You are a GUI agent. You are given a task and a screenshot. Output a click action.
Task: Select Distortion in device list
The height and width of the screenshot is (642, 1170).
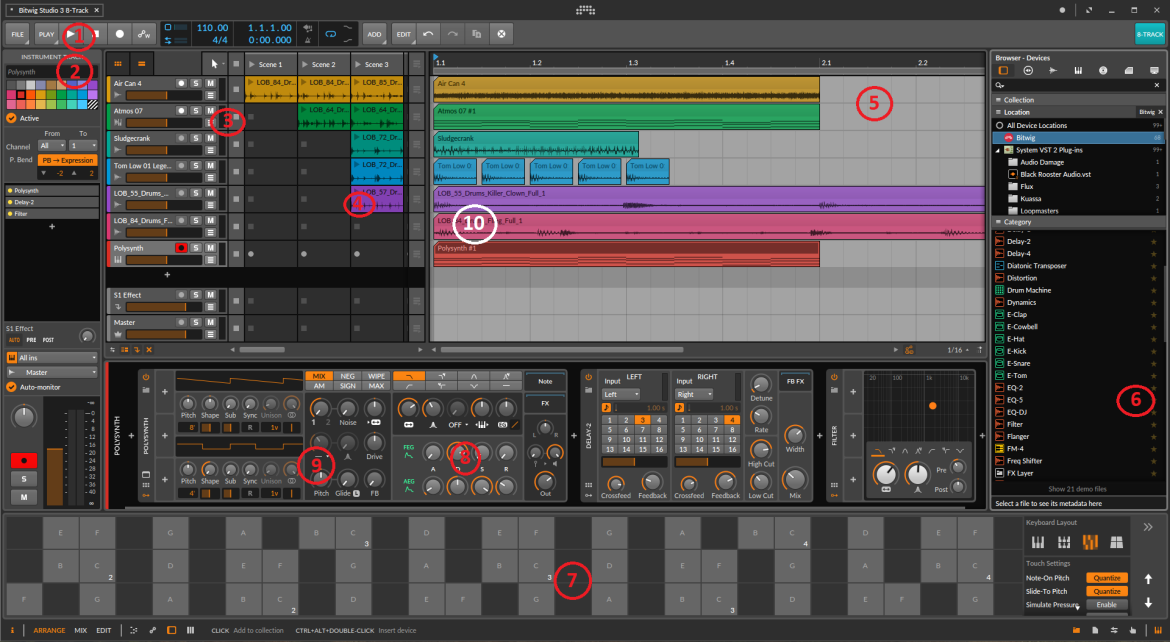(1022, 278)
